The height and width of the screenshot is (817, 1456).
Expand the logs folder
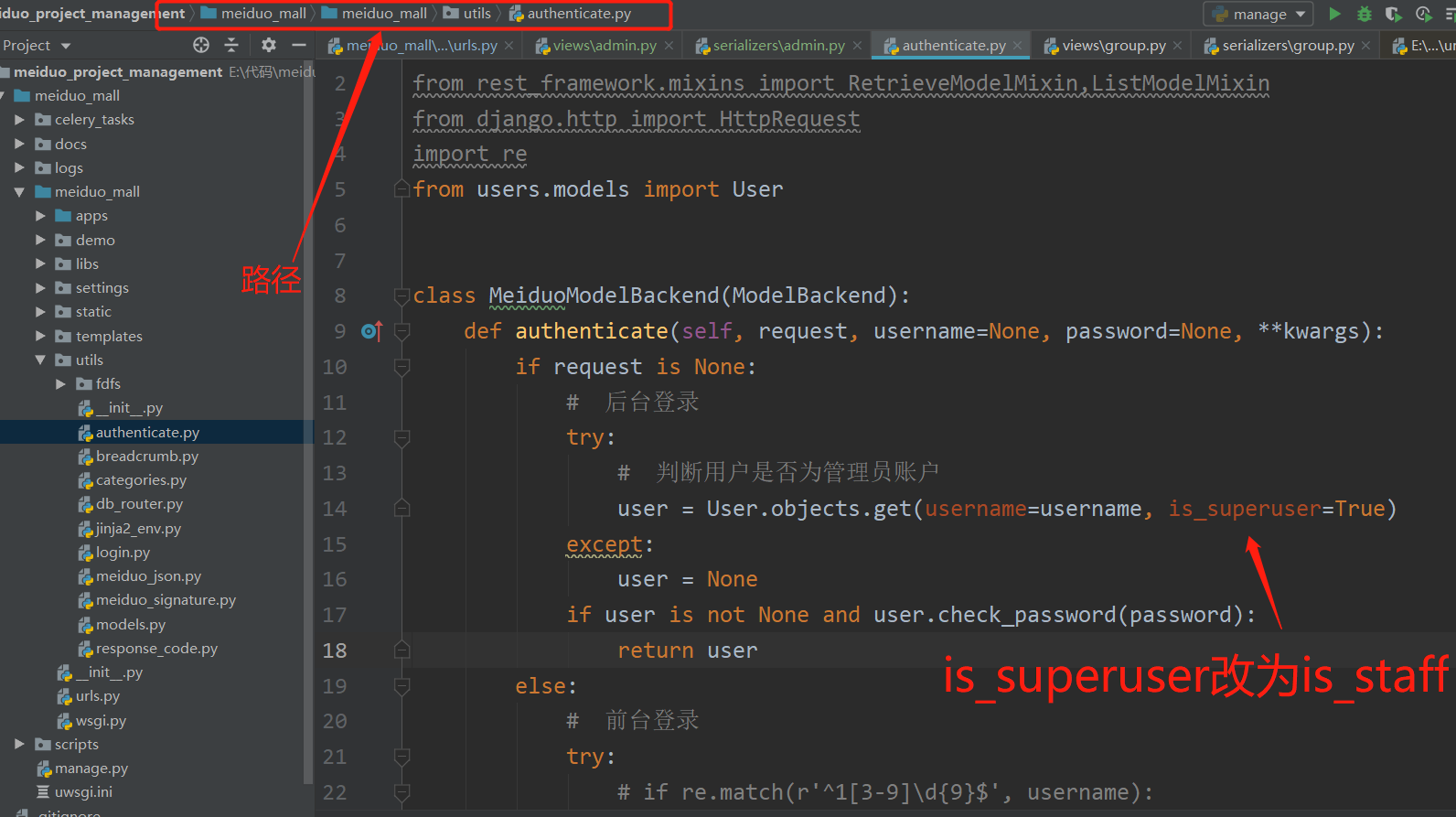(19, 167)
